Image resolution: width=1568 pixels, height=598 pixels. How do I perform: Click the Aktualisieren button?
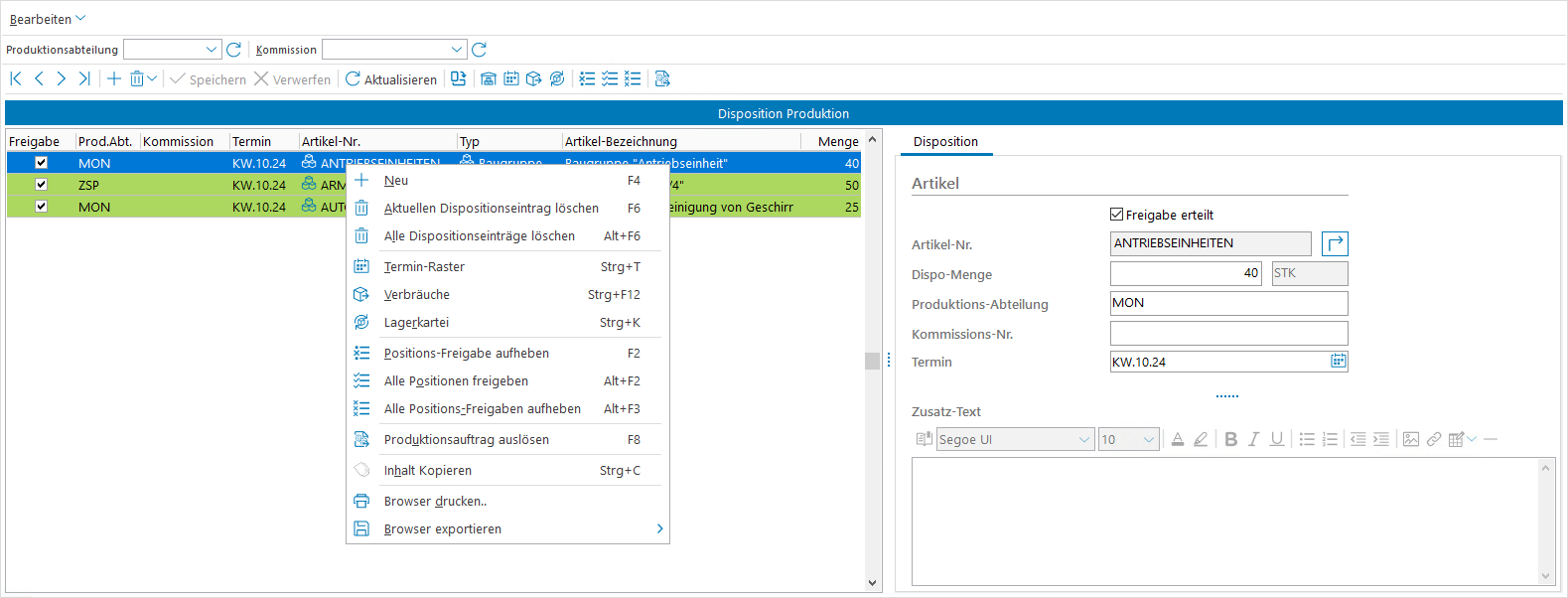click(x=390, y=79)
